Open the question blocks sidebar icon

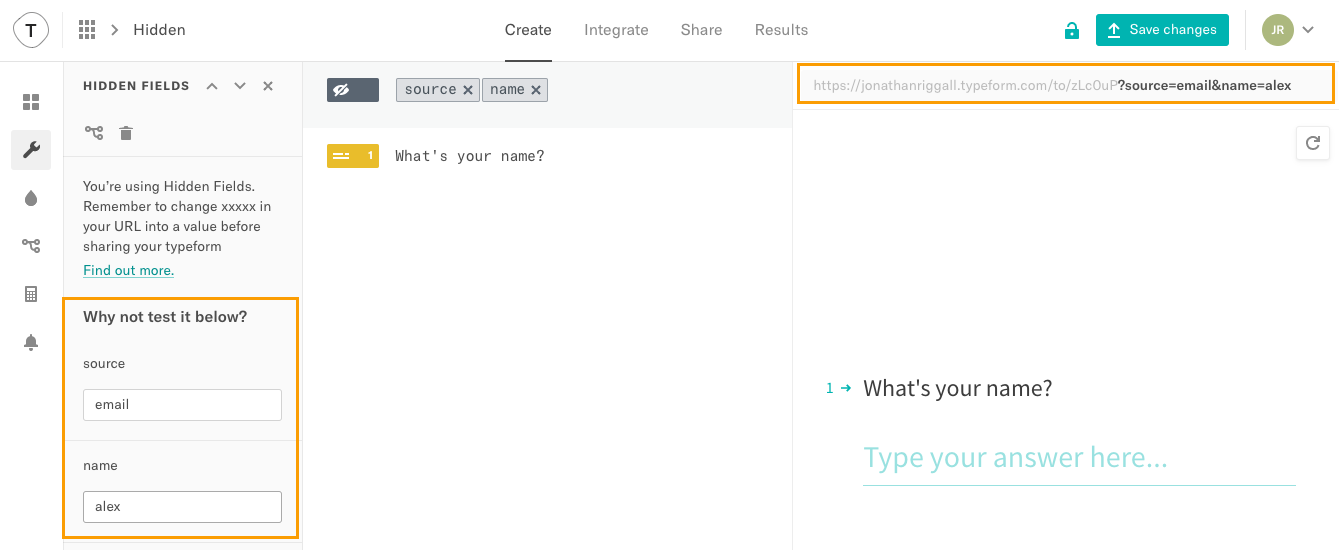pos(31,102)
